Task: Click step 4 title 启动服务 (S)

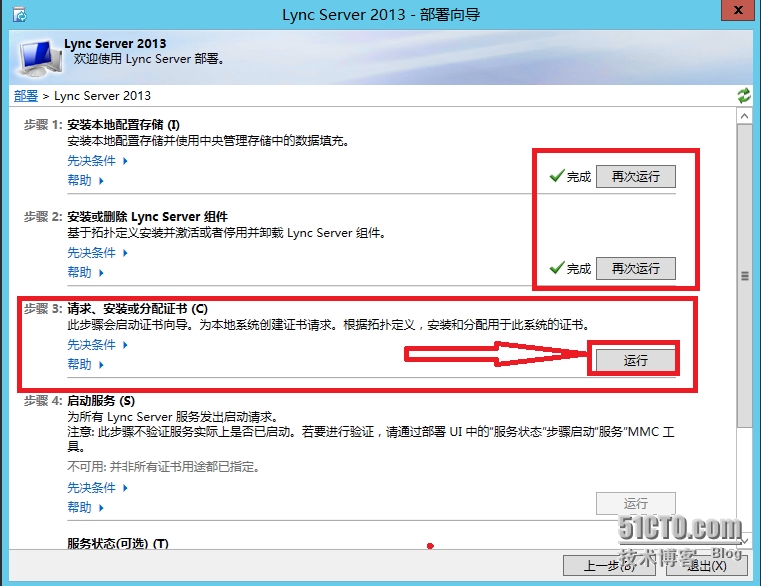Action: 101,401
